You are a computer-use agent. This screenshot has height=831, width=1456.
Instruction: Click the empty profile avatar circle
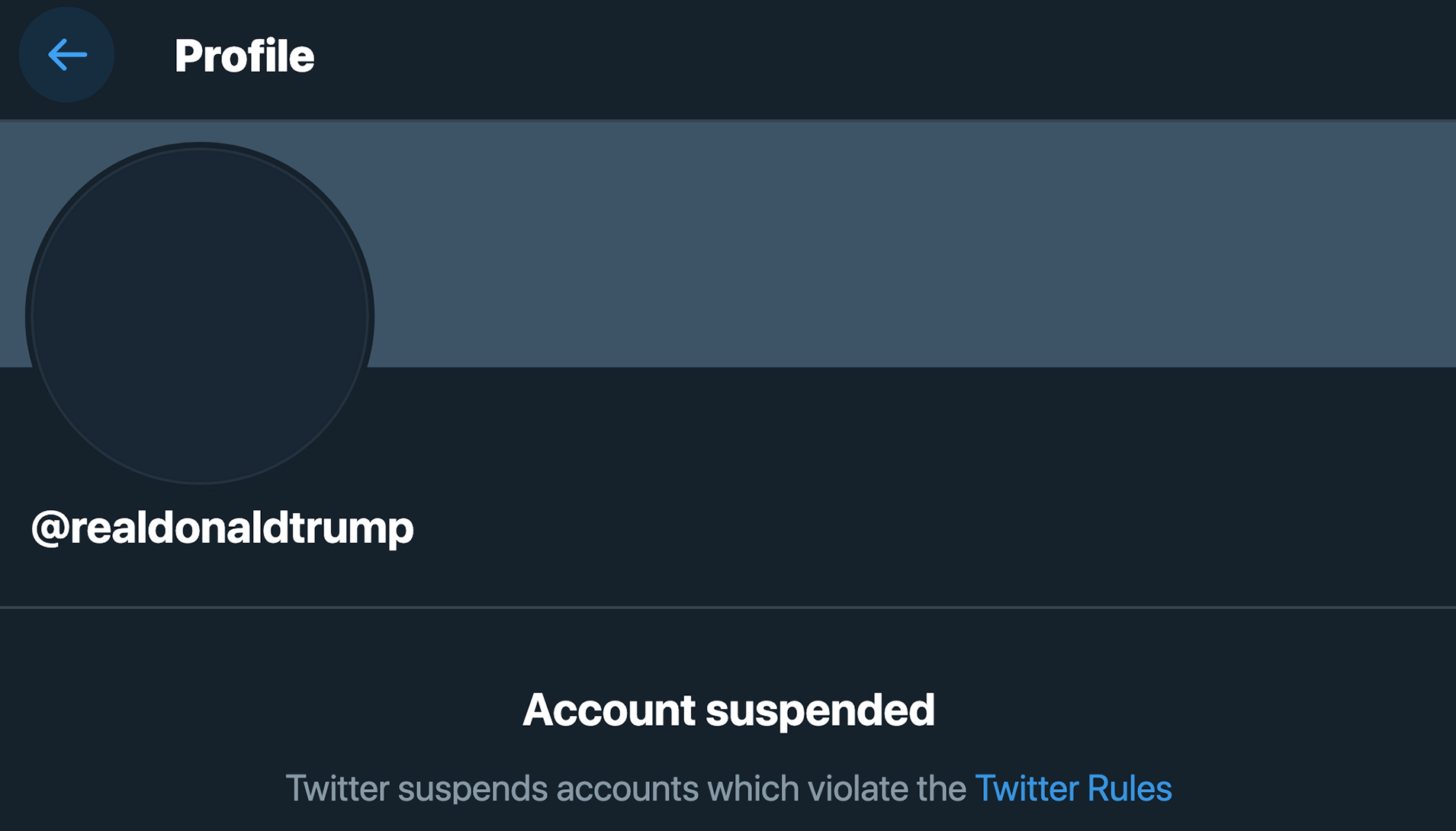[x=200, y=313]
